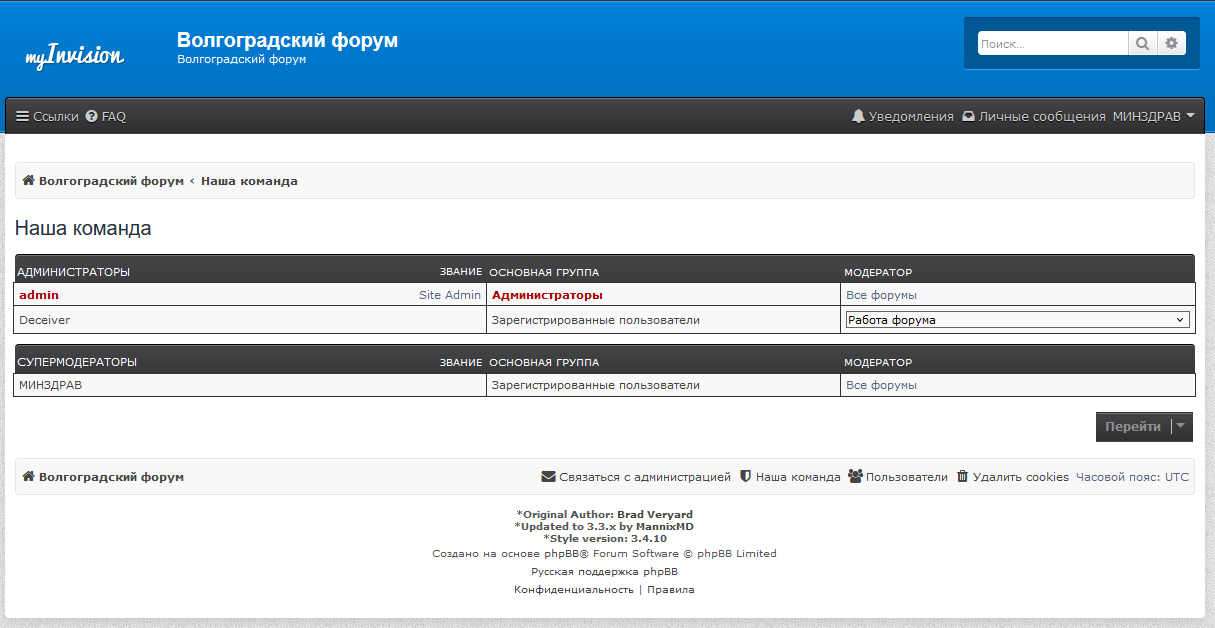This screenshot has width=1215, height=628.
Task: Click the notifications bell icon
Action: 858,116
